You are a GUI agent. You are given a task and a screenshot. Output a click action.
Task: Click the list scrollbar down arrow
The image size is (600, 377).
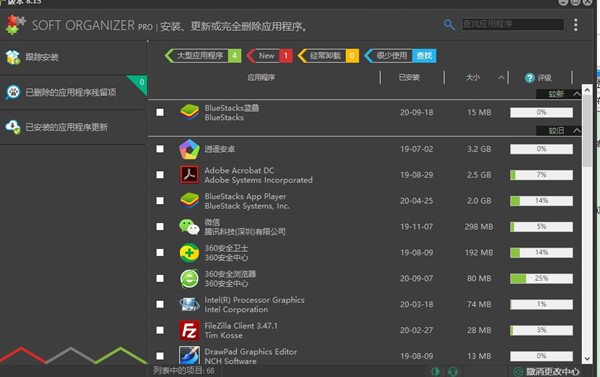[587, 359]
